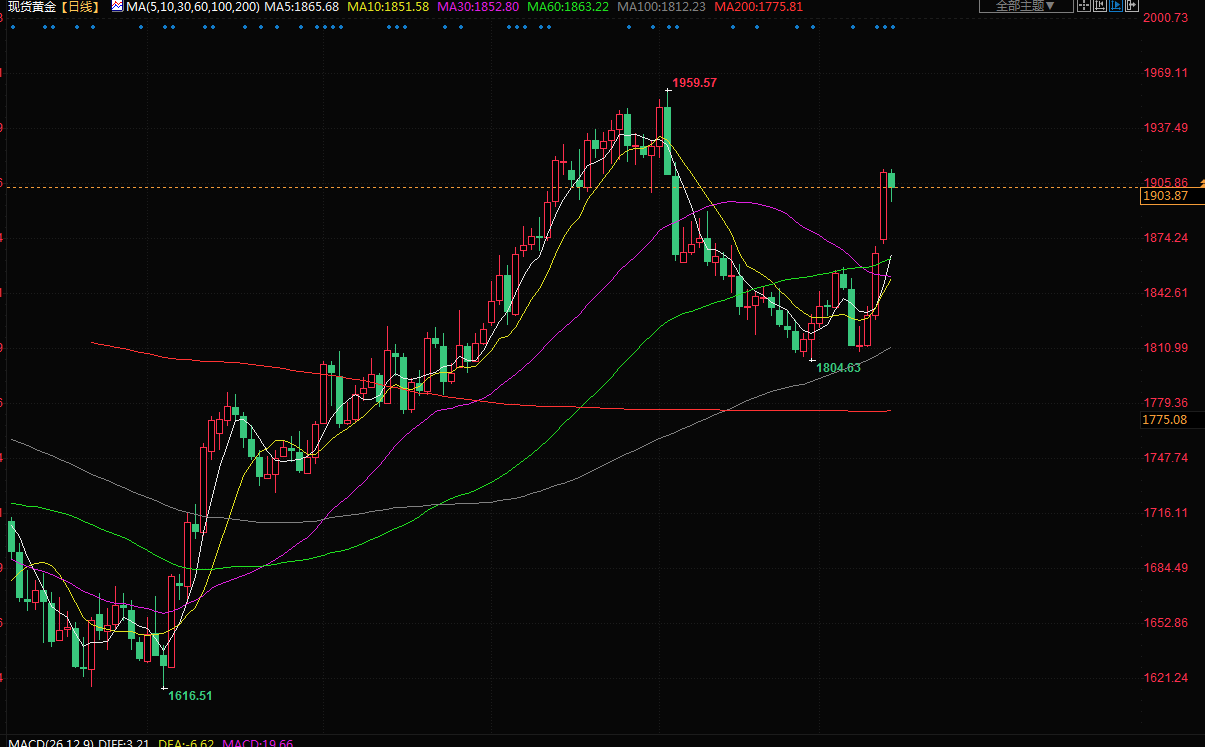The width and height of the screenshot is (1205, 747).
Task: Click the yellow arrow marker beside 1905.86
Action: tap(1201, 183)
